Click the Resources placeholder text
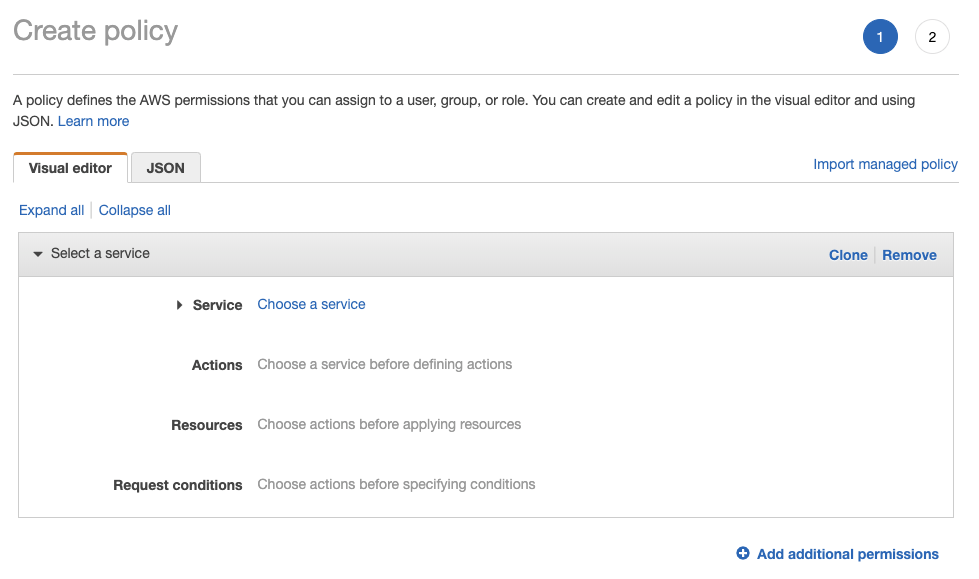Image resolution: width=979 pixels, height=579 pixels. [x=389, y=424]
